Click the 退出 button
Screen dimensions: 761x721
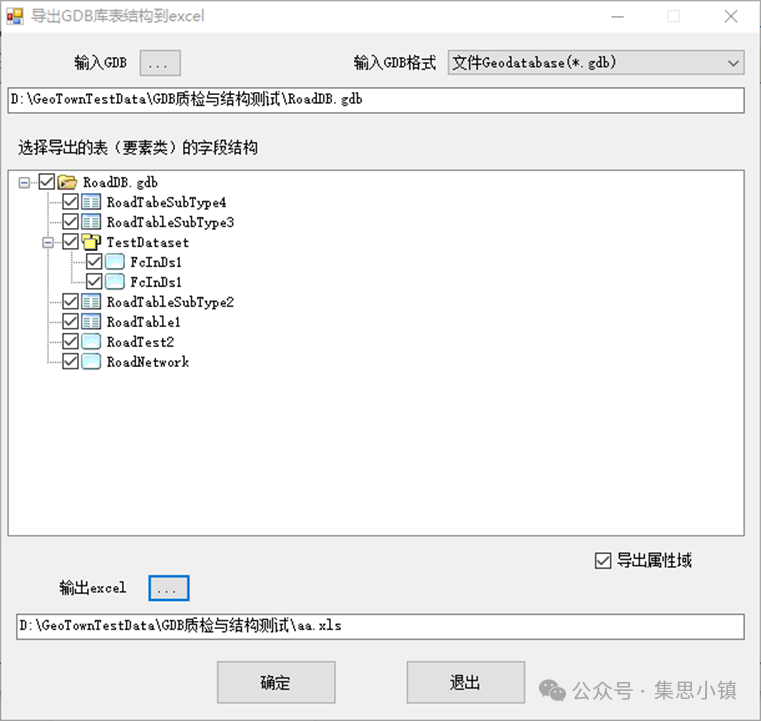coord(465,682)
